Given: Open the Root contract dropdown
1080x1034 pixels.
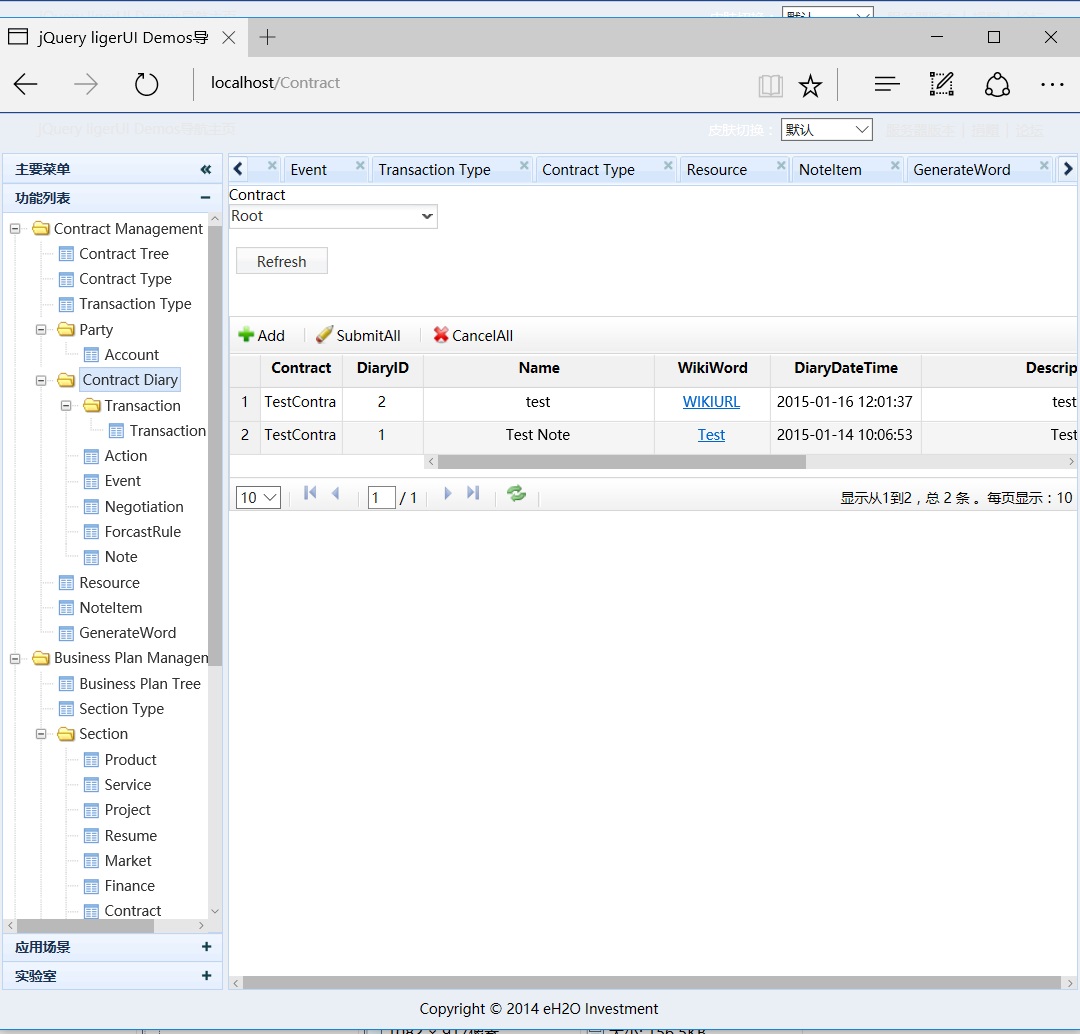Looking at the screenshot, I should click(x=333, y=216).
